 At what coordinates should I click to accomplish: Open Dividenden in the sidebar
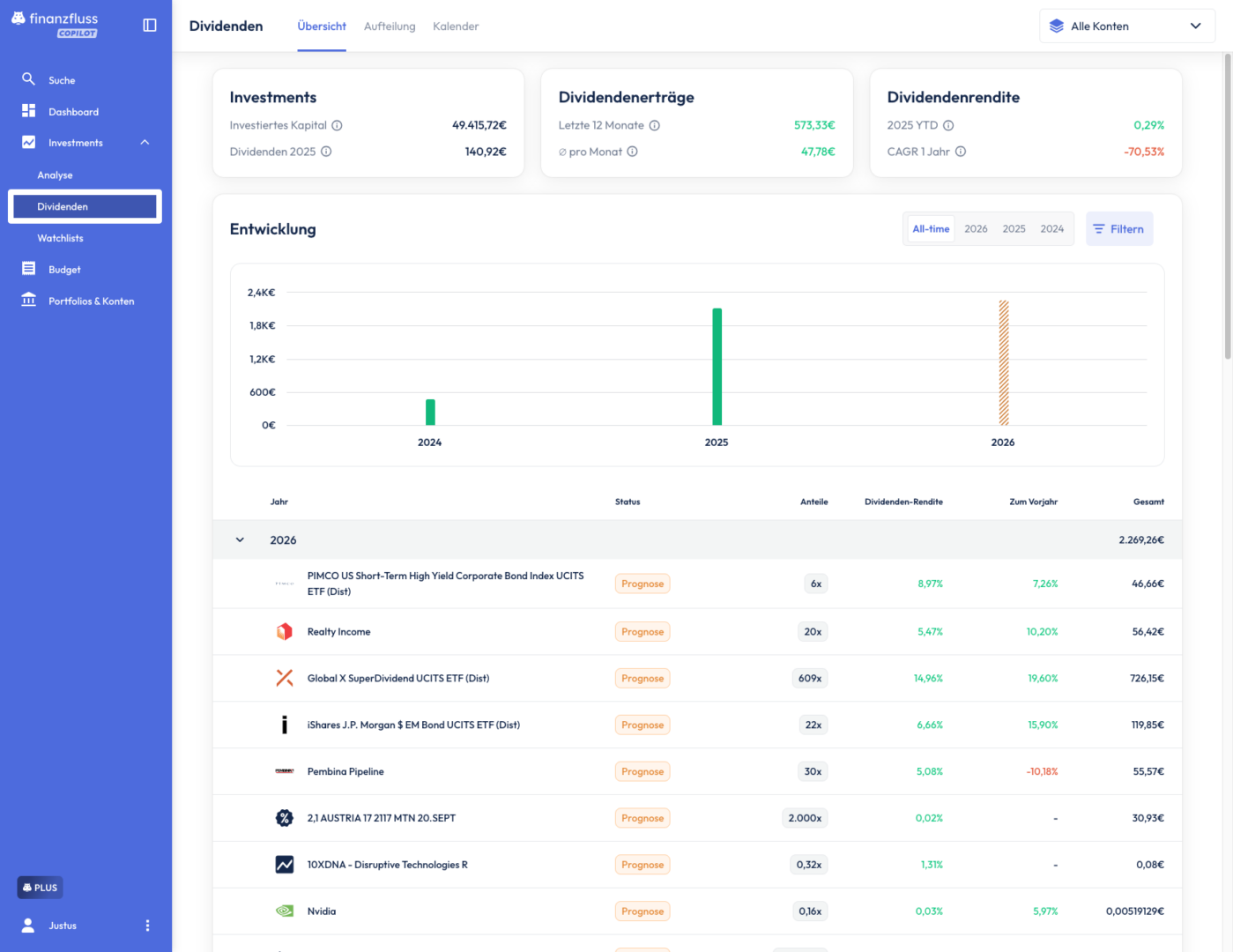click(x=85, y=206)
